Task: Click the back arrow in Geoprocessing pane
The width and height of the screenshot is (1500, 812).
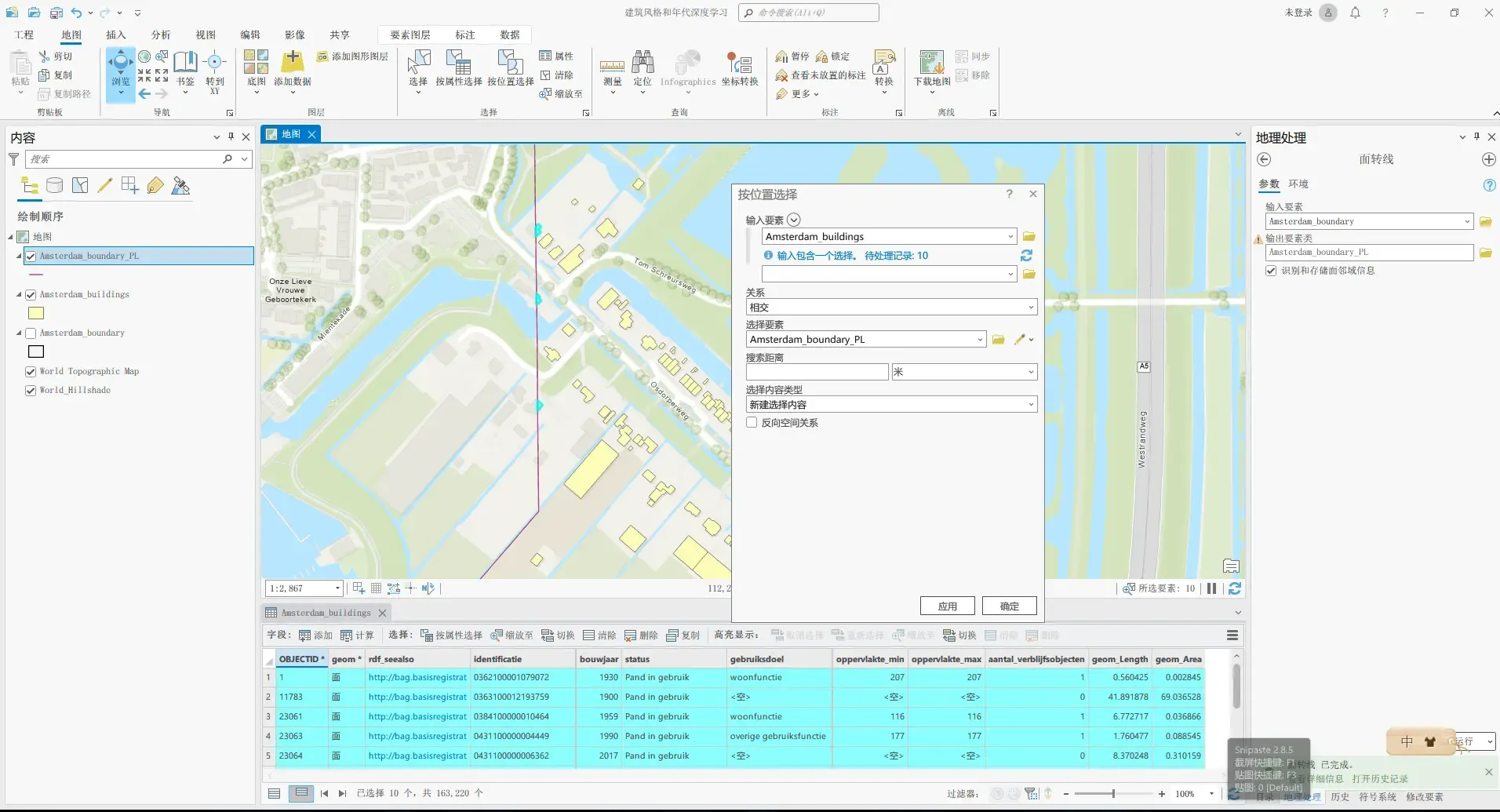Action: click(x=1264, y=159)
